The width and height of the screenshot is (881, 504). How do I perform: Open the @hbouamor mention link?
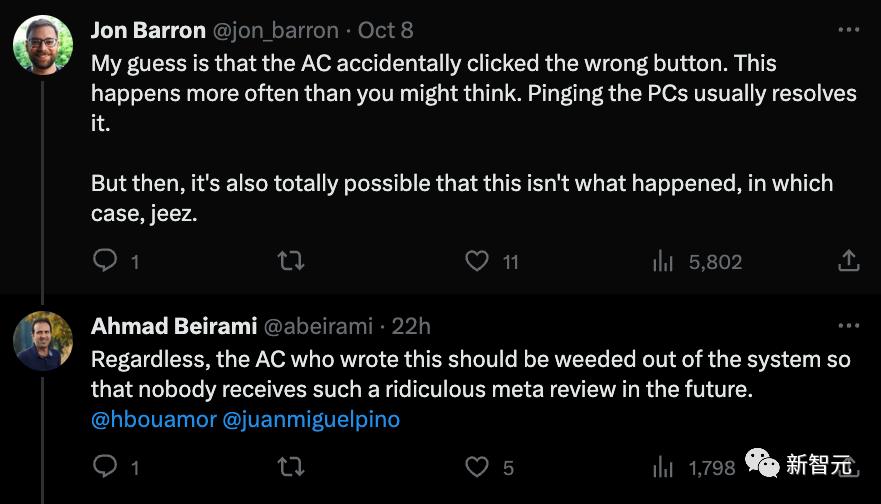[x=153, y=420]
